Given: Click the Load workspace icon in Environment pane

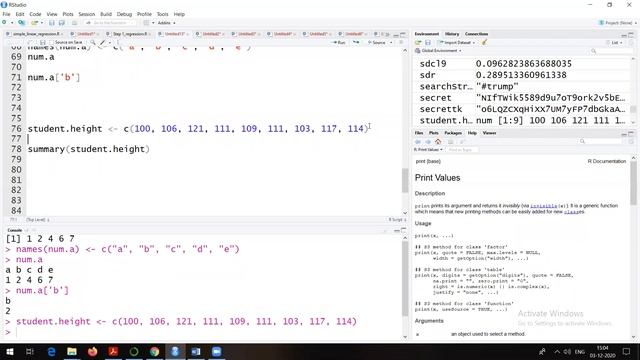Looking at the screenshot, I should click(x=418, y=42).
